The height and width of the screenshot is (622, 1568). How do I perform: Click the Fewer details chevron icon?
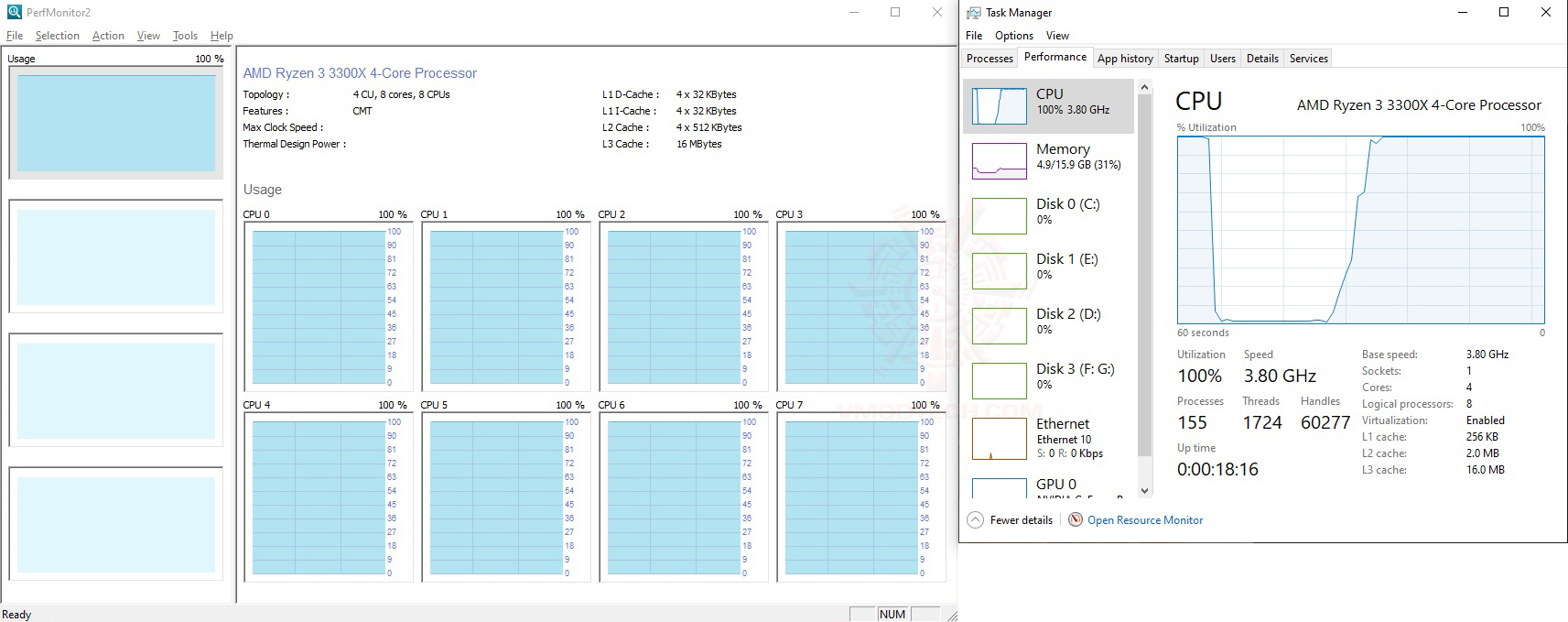coord(976,520)
